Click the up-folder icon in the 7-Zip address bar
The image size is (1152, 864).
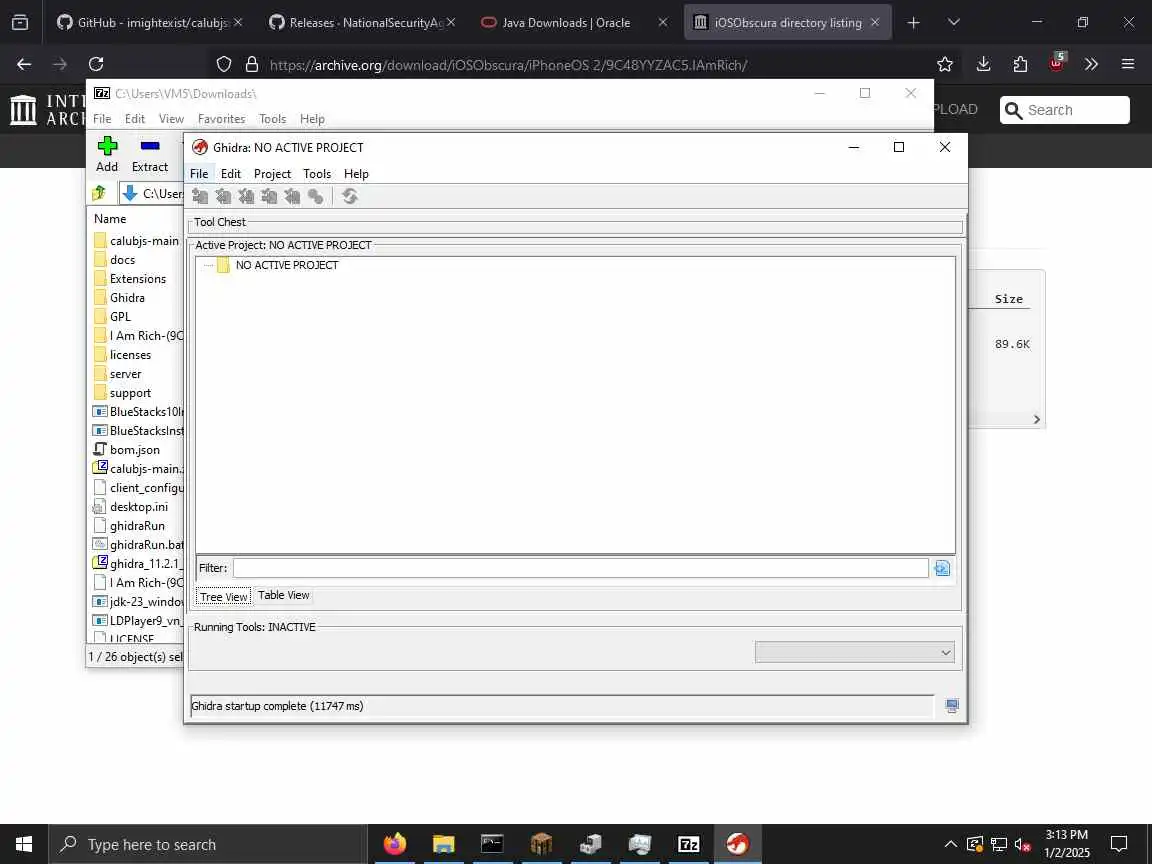tap(98, 193)
